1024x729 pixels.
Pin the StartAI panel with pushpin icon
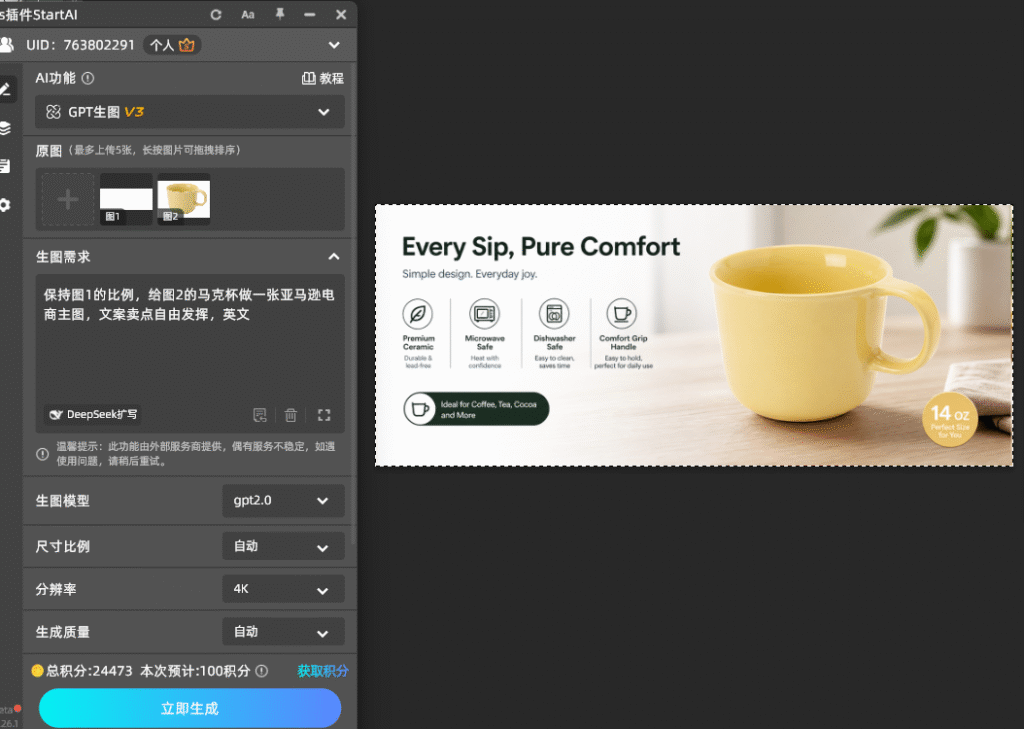point(280,14)
